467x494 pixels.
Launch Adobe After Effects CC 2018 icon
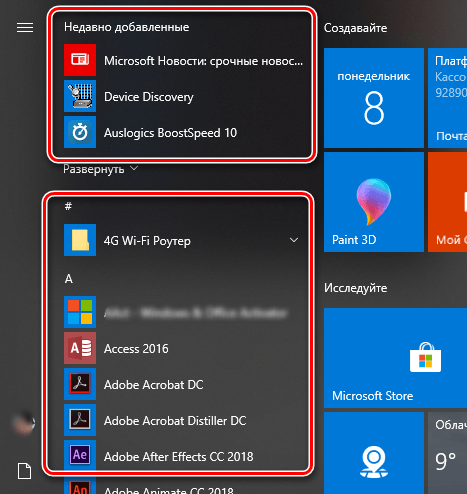coord(80,455)
